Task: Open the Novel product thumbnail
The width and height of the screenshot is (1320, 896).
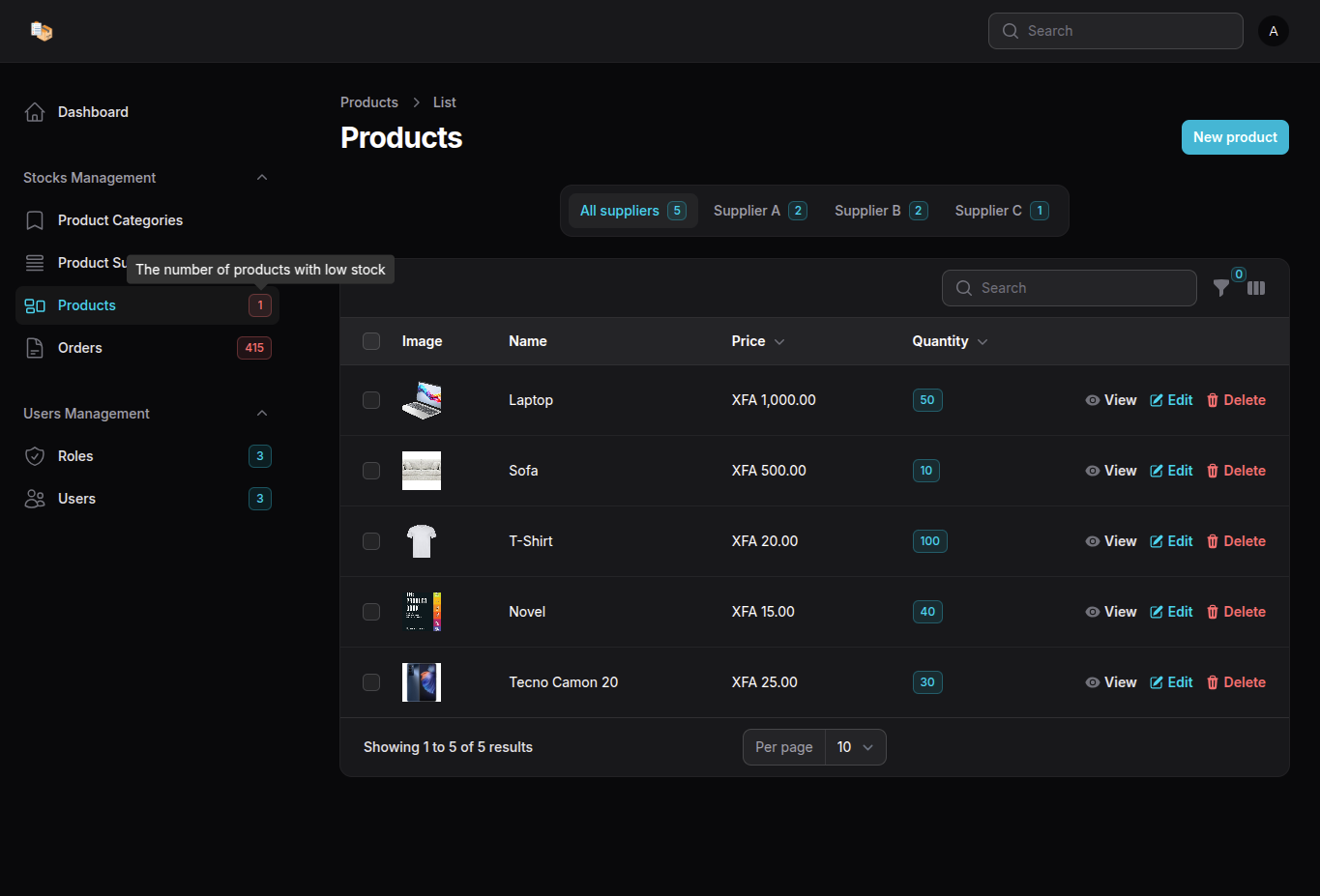Action: coord(422,612)
